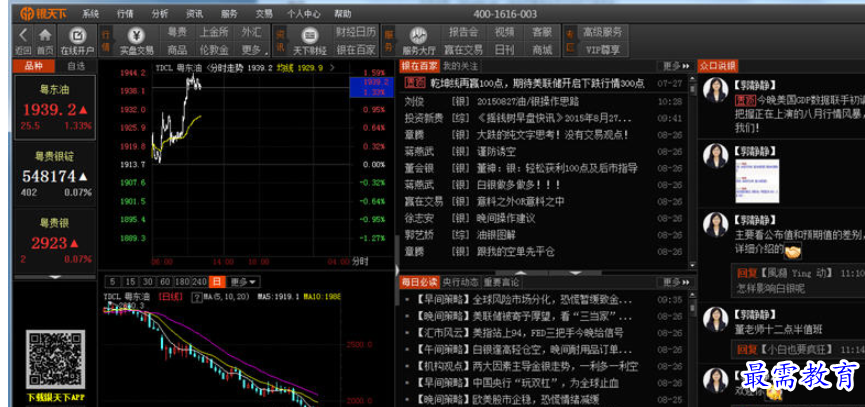Image resolution: width=865 pixels, height=407 pixels.
Task: Select 粤贵 in toolbar
Action: pos(177,32)
